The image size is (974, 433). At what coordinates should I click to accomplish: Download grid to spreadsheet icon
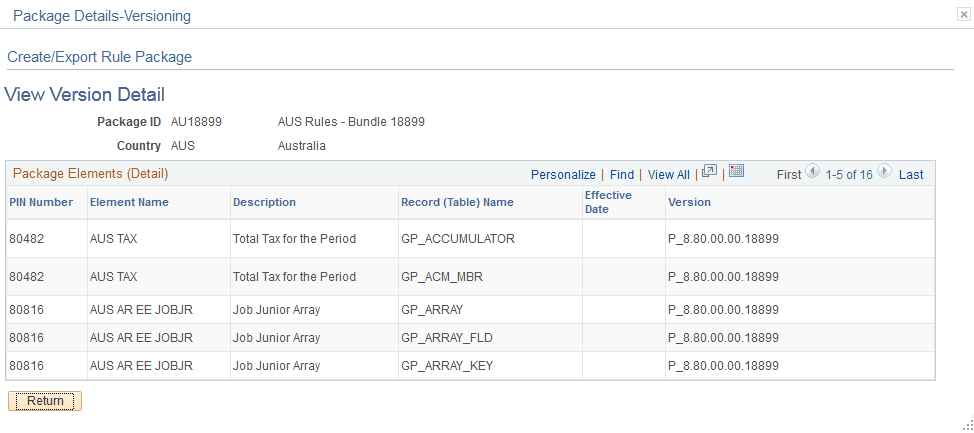pyautogui.click(x=737, y=171)
